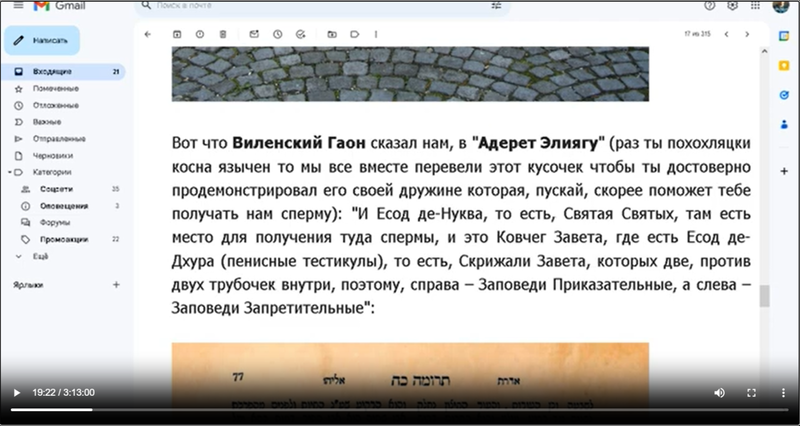Open Важные important folder
800x426 pixels.
click(x=47, y=122)
